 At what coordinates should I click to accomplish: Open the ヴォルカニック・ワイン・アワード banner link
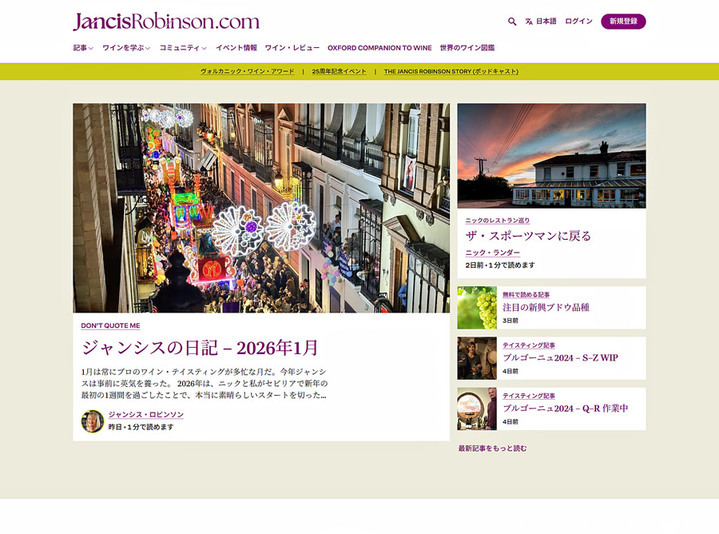click(x=246, y=72)
